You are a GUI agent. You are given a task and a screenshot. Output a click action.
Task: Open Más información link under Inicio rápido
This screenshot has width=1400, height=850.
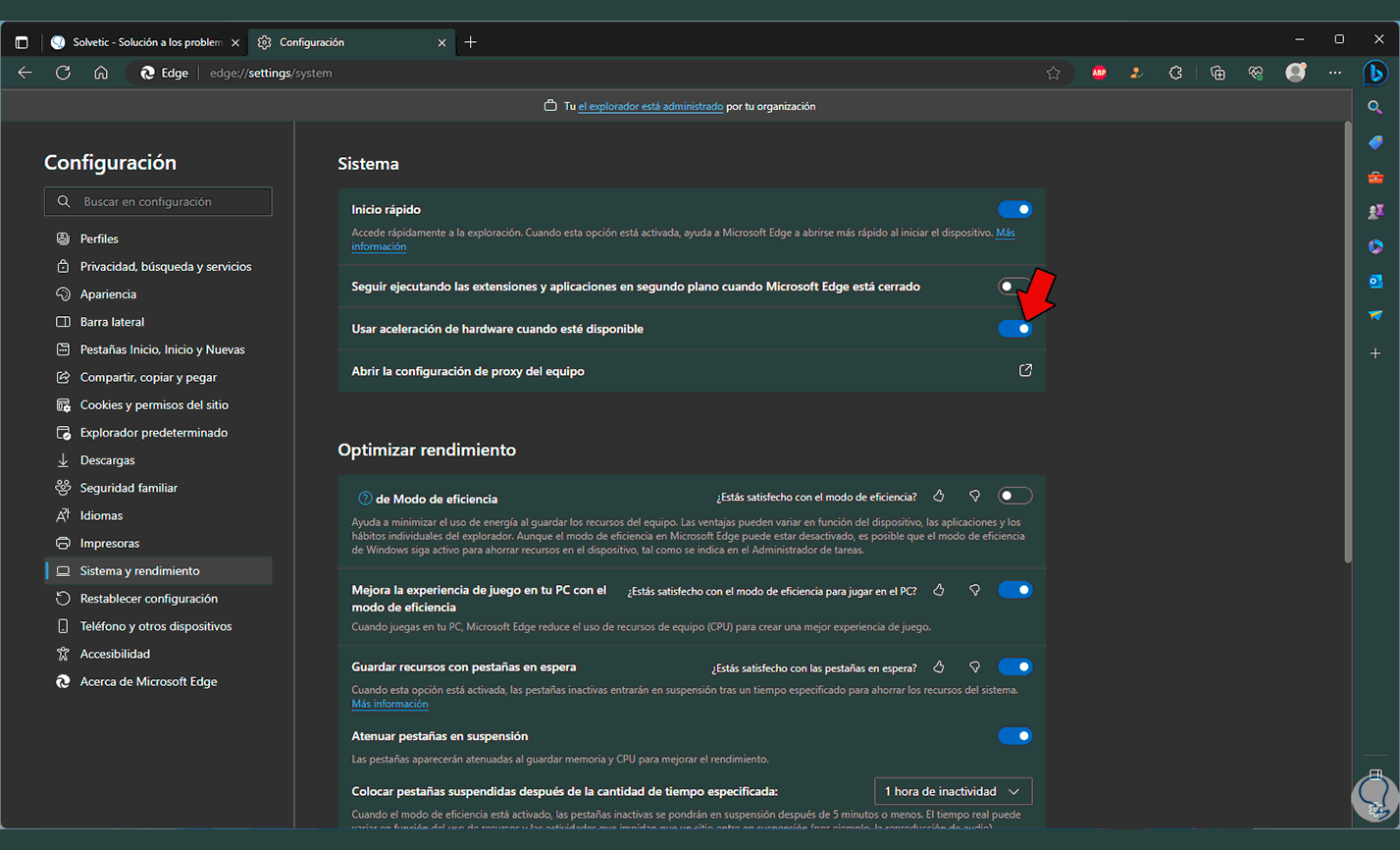(379, 246)
